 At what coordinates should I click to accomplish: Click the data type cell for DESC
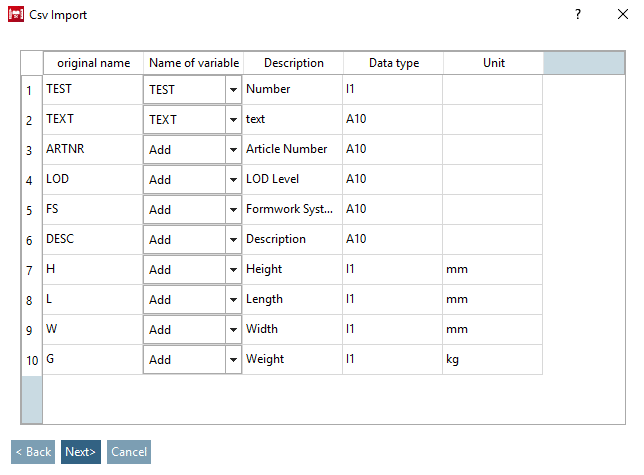tap(392, 239)
